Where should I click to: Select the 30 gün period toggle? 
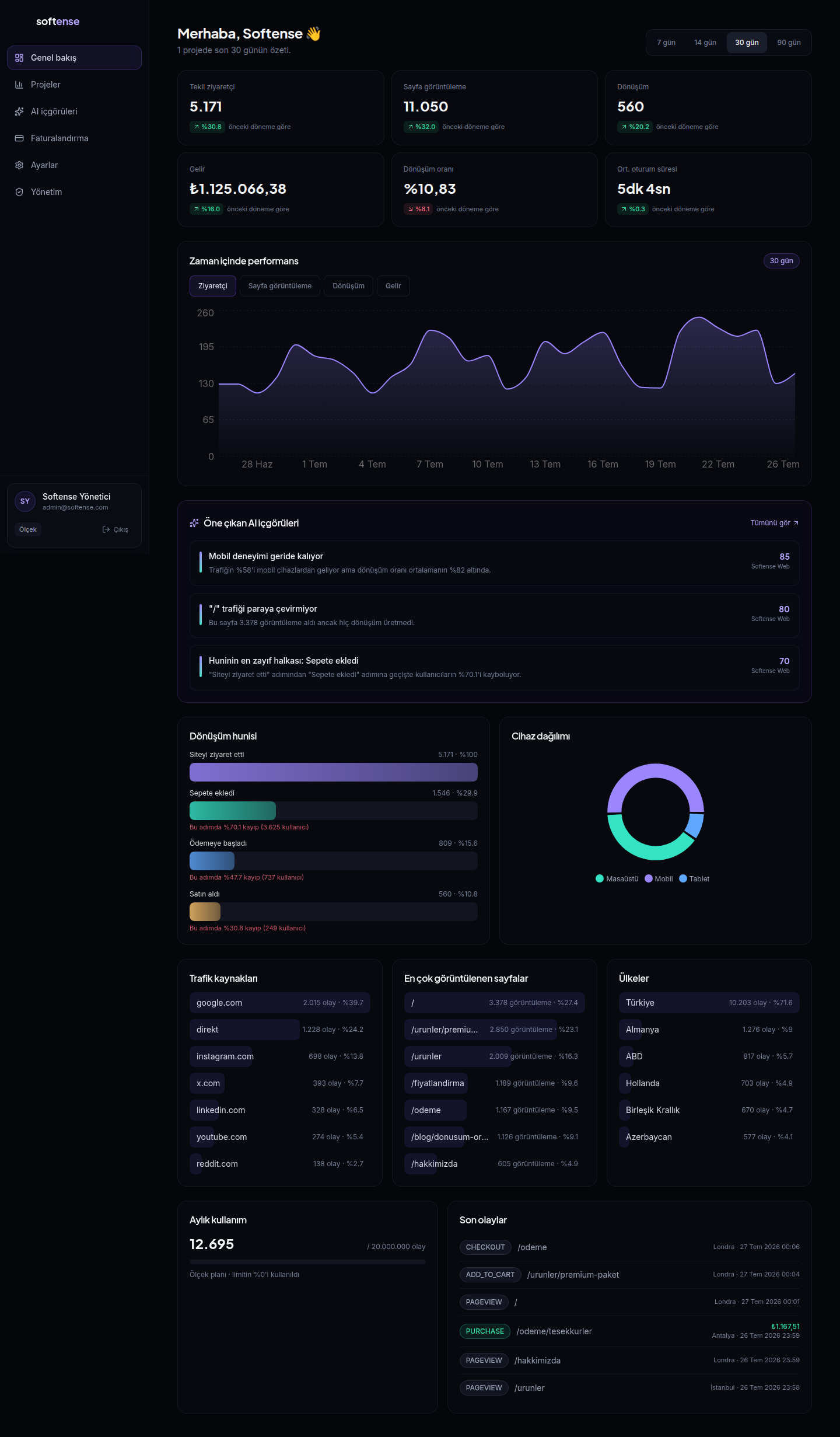click(747, 43)
